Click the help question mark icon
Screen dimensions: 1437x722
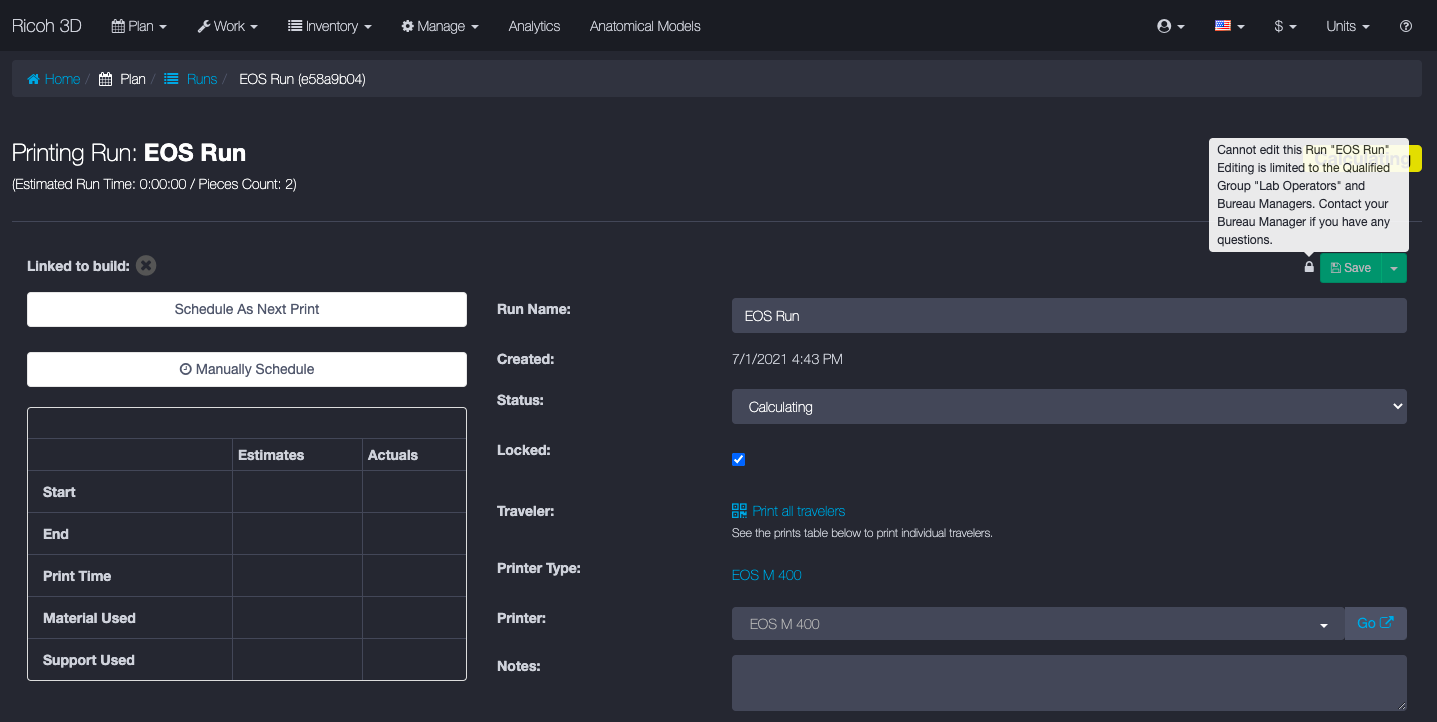click(1405, 26)
